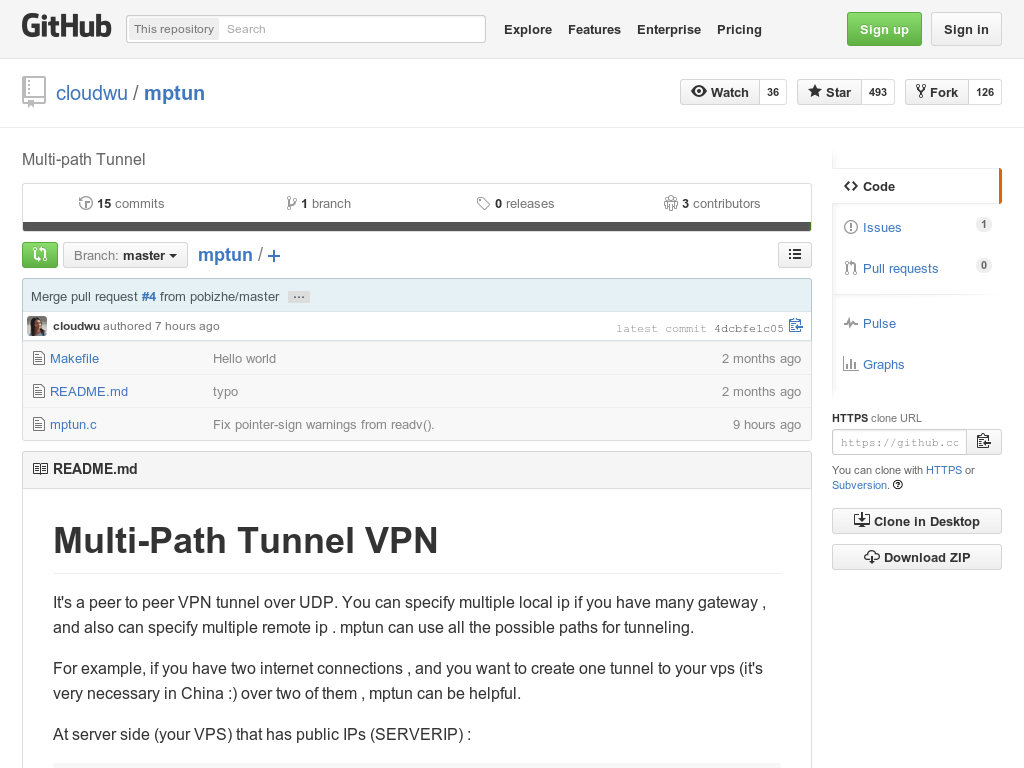
Task: Star the mptun repository
Action: point(829,92)
